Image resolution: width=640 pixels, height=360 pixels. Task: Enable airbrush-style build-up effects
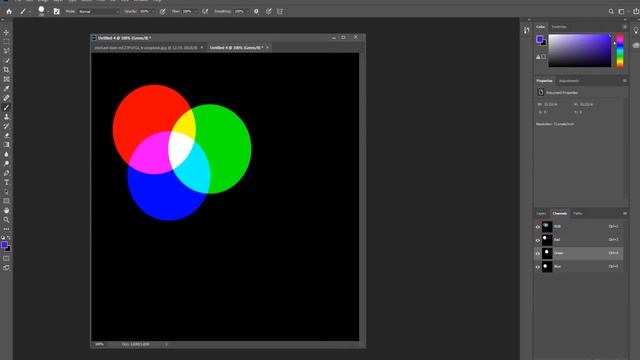[205, 11]
